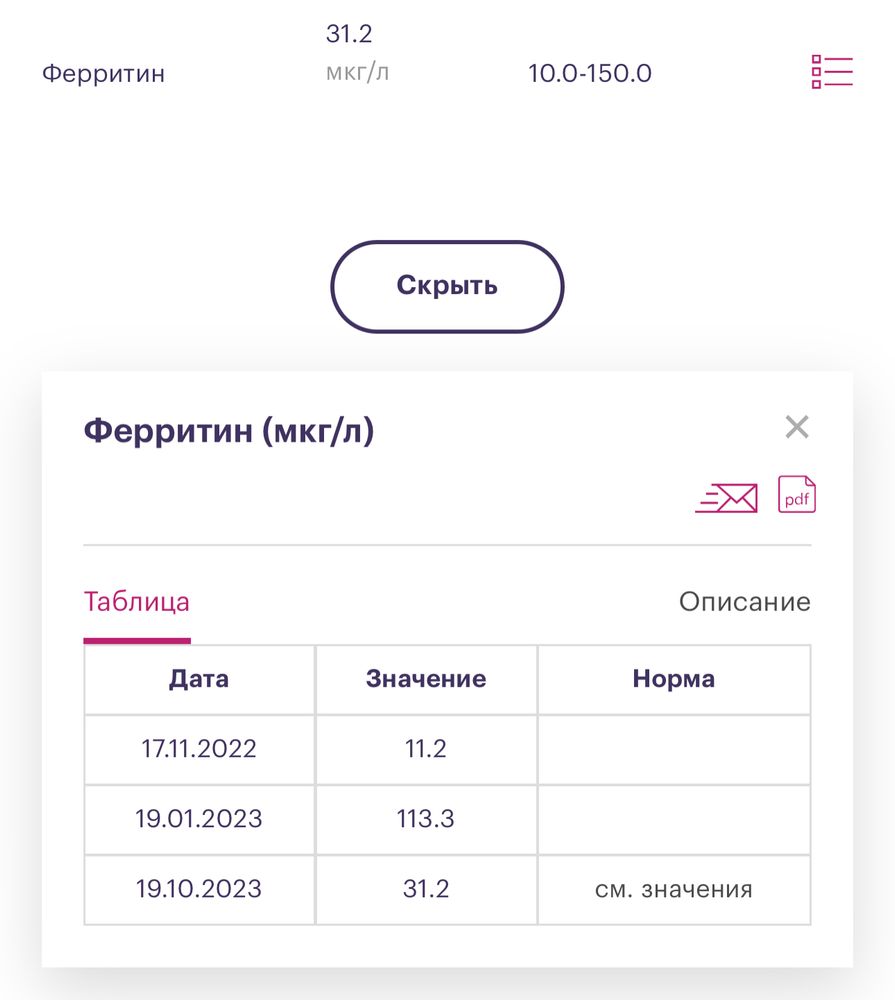Open см. значения in the Норма column
The image size is (895, 1000).
click(674, 888)
